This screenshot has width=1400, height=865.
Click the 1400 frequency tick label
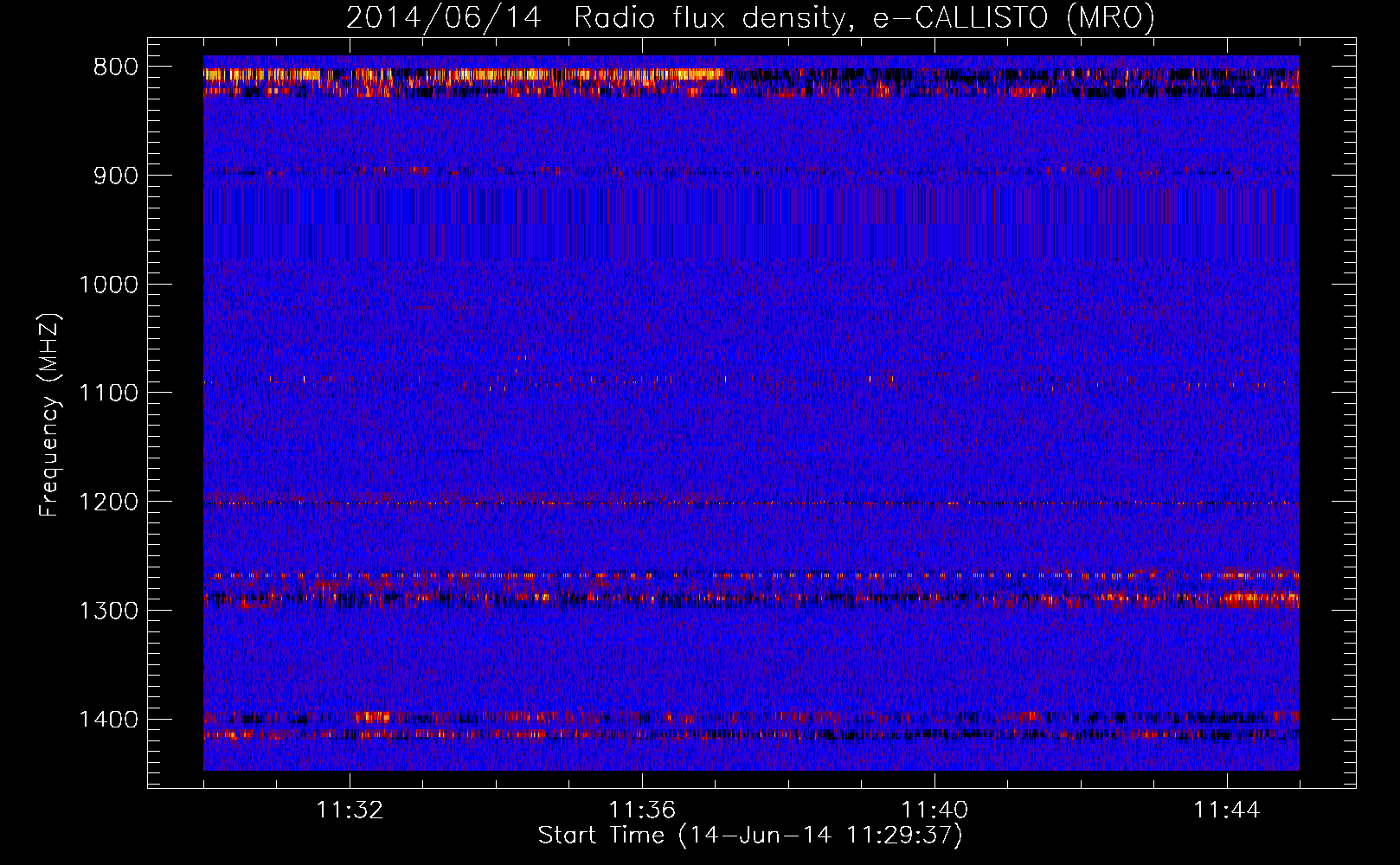[108, 720]
